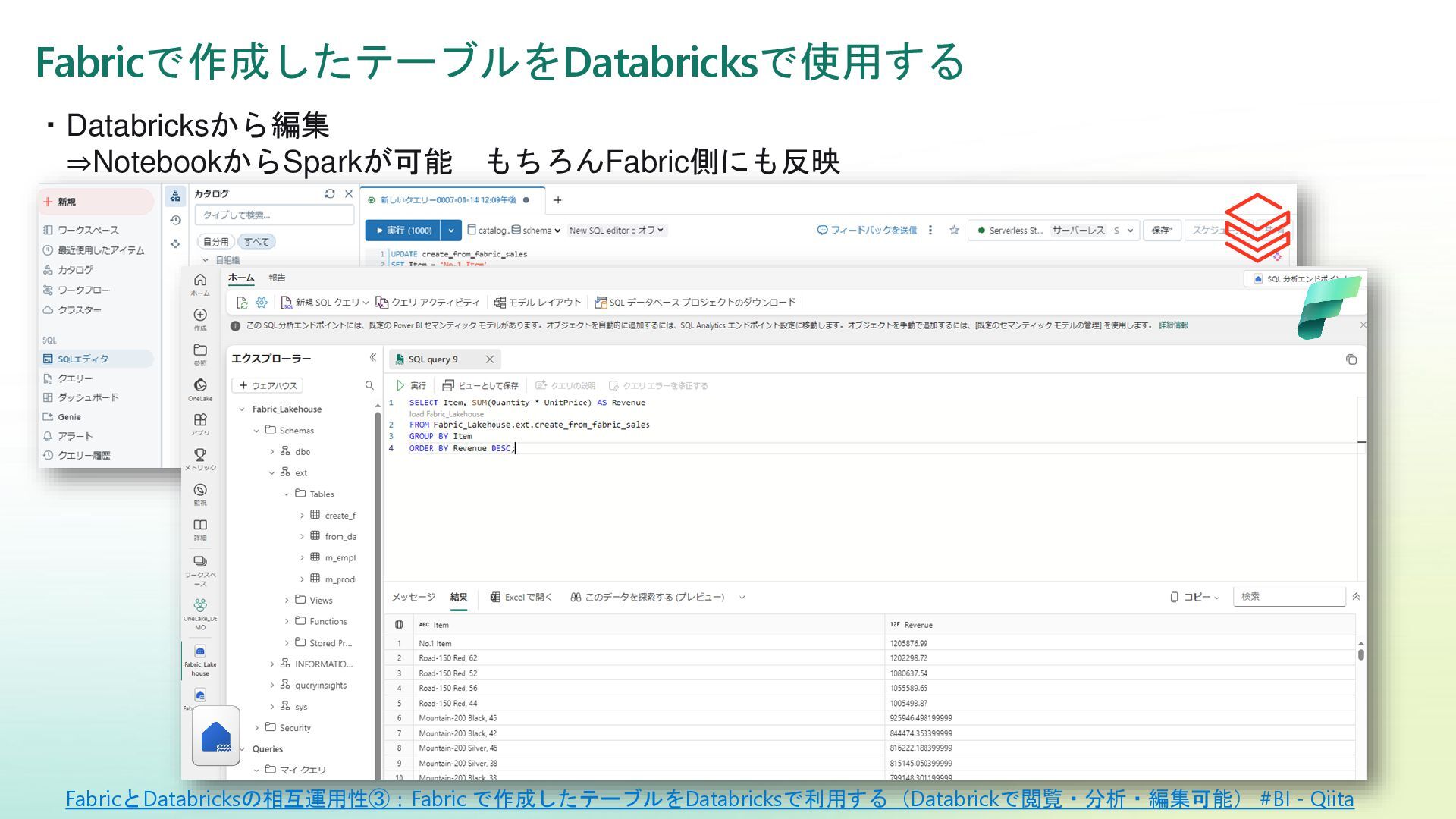Screen dimensions: 1456x819
Task: Click the search icon in Explorer panel
Action: point(369,386)
